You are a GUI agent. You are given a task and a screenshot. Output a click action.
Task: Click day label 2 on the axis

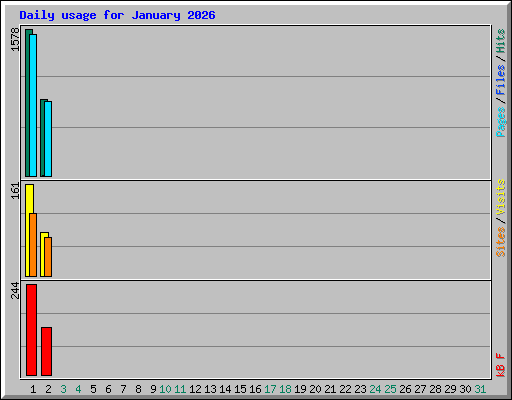pos(48,389)
